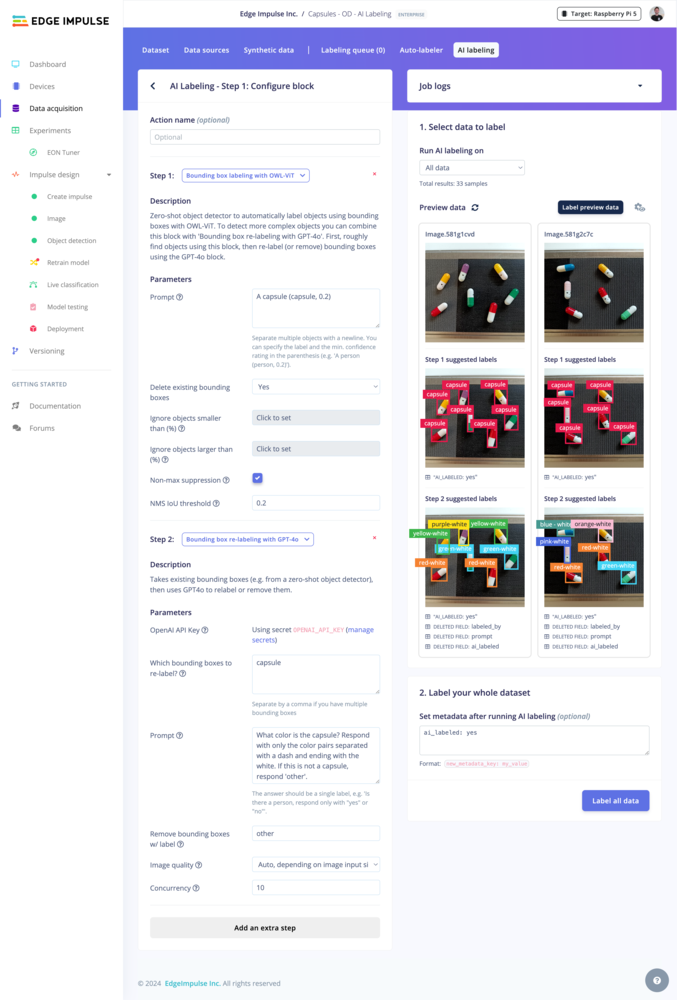
Task: Open the Step 2 block type dropdown
Action: click(247, 539)
